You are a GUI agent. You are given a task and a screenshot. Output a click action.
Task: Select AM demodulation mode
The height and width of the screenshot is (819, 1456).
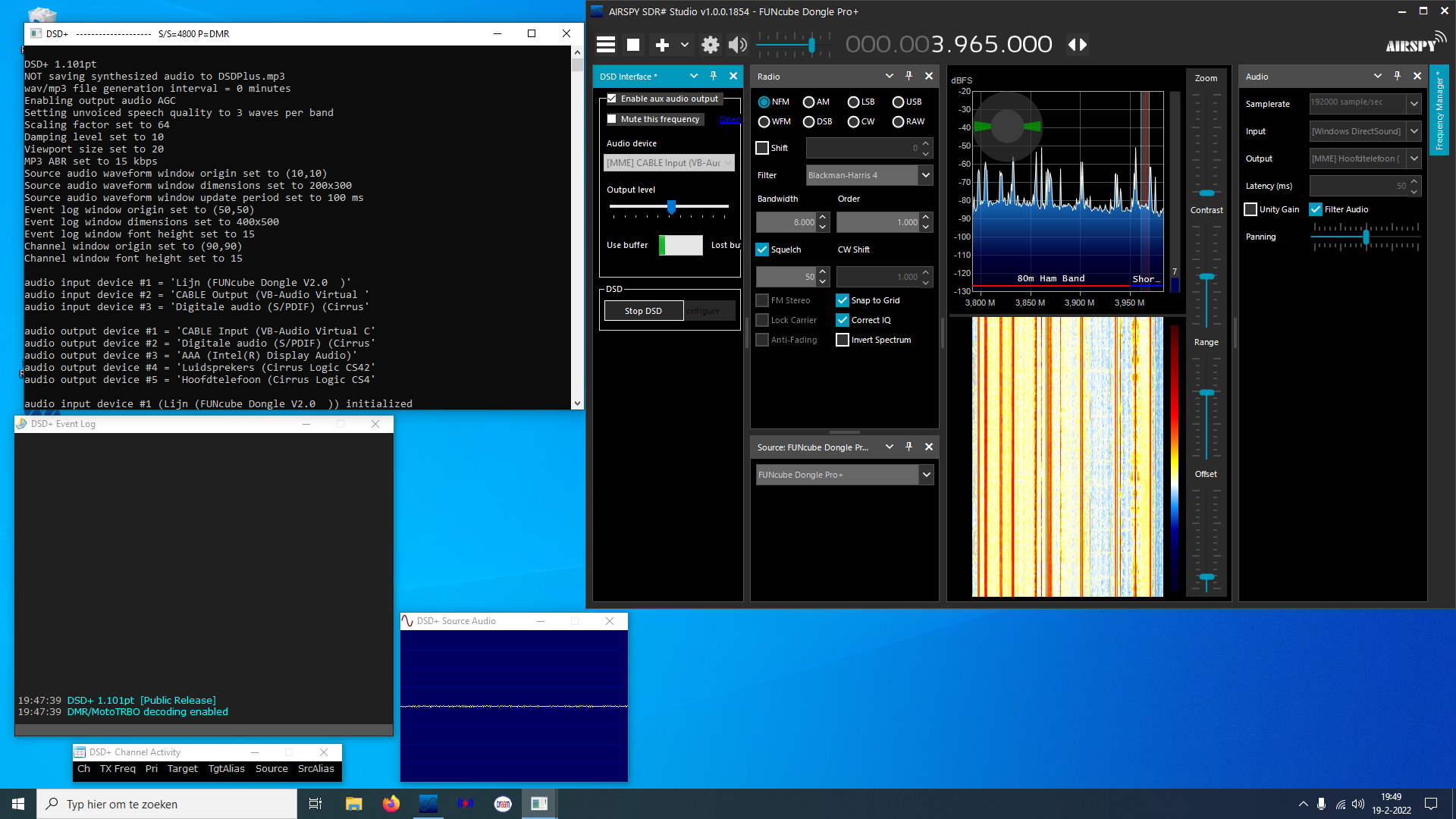(x=809, y=102)
